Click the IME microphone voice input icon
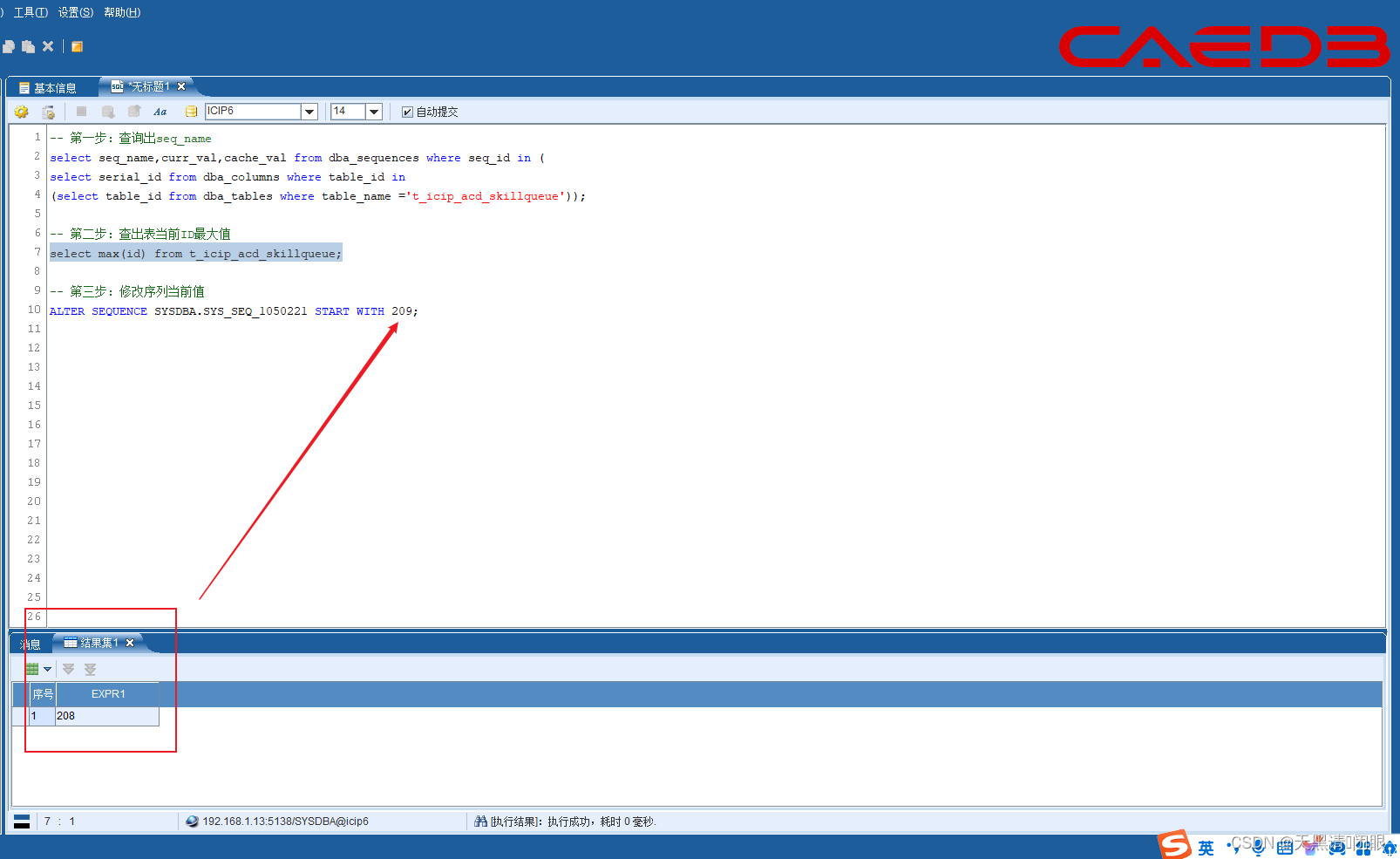 point(1258,847)
